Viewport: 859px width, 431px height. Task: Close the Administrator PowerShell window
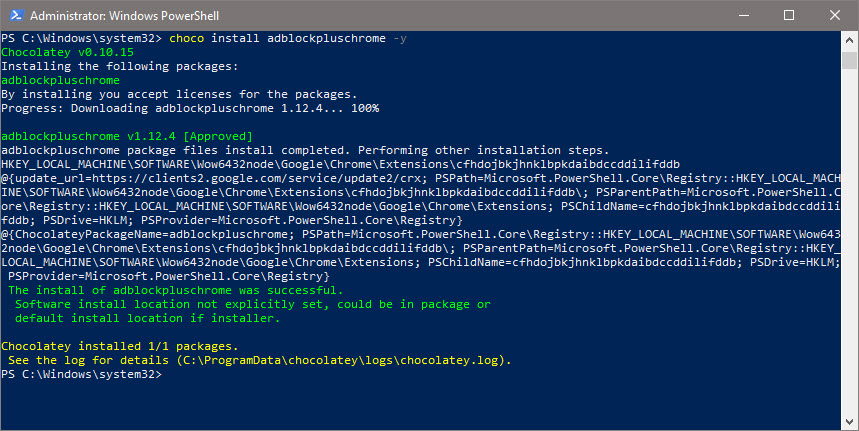tap(834, 16)
